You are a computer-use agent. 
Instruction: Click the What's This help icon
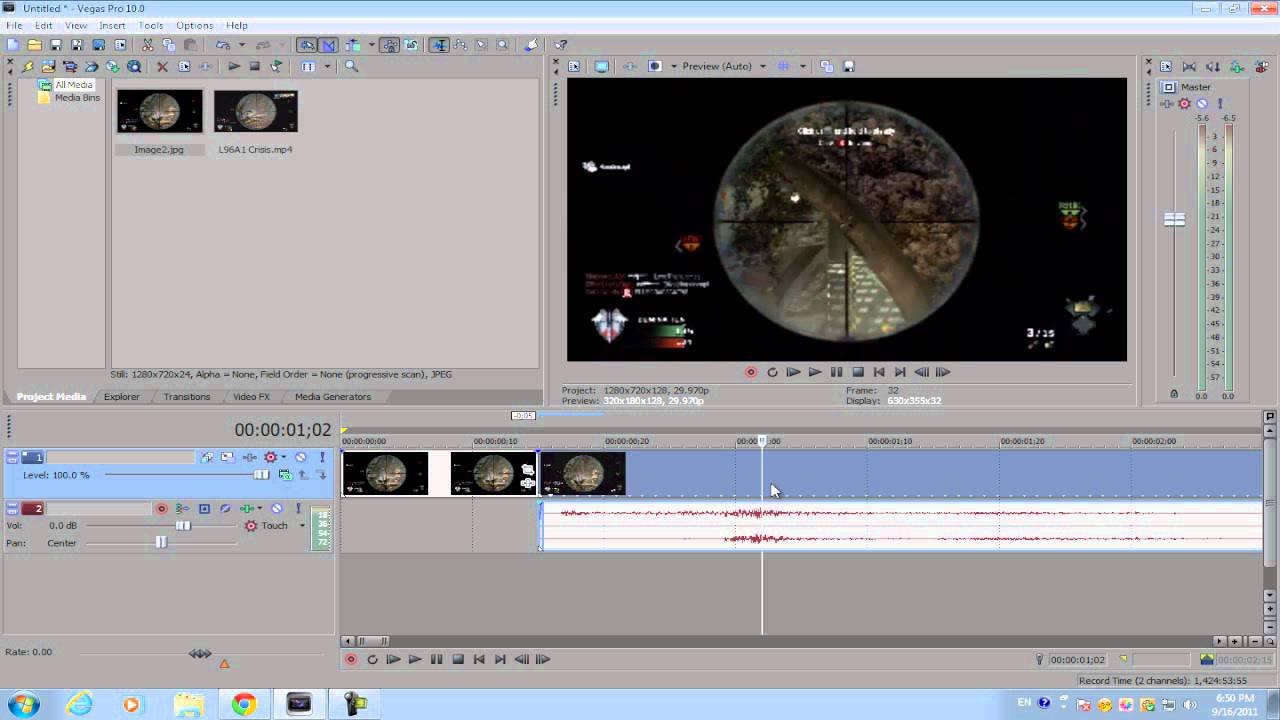[561, 45]
